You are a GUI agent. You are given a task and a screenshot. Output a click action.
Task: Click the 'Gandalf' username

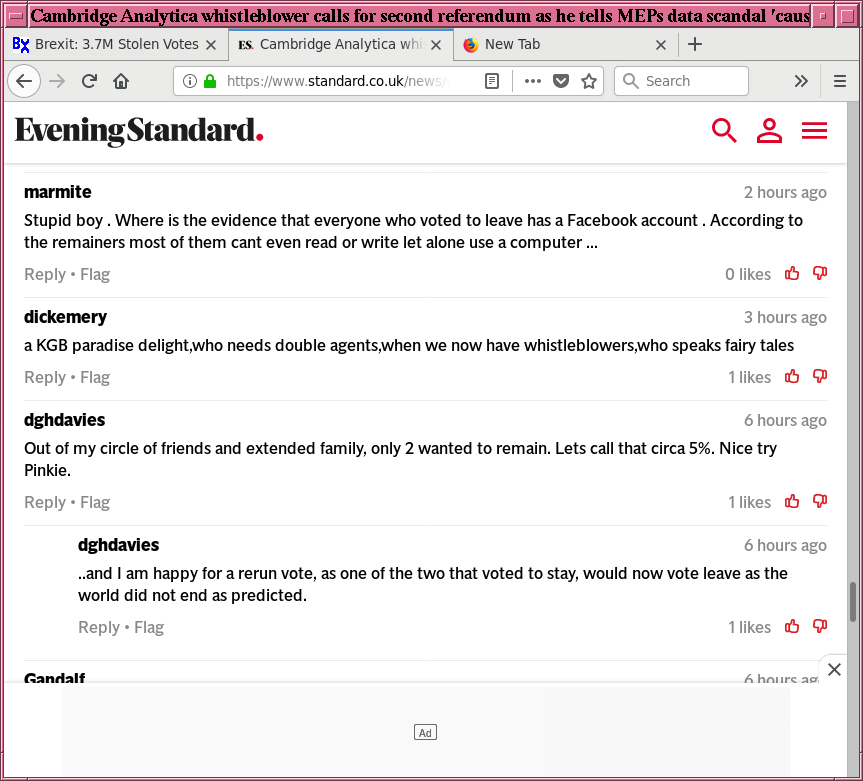54,677
